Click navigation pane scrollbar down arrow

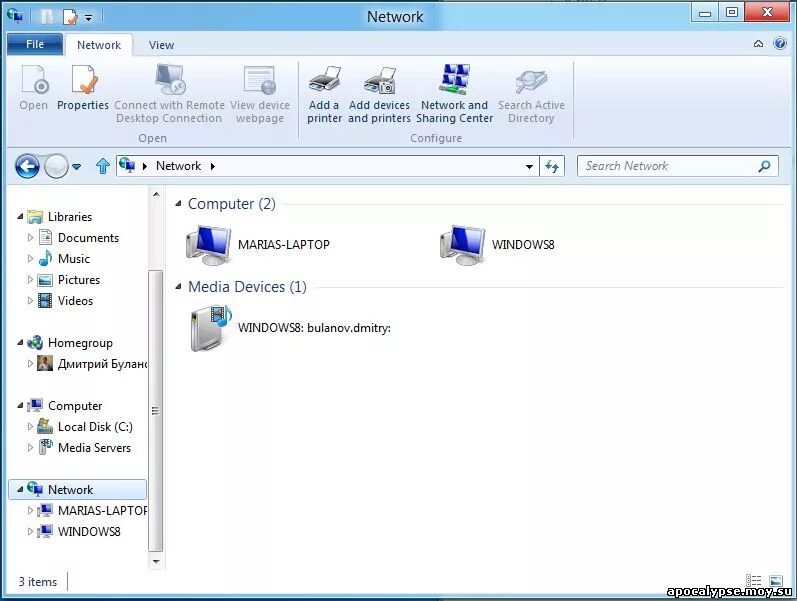[156, 562]
